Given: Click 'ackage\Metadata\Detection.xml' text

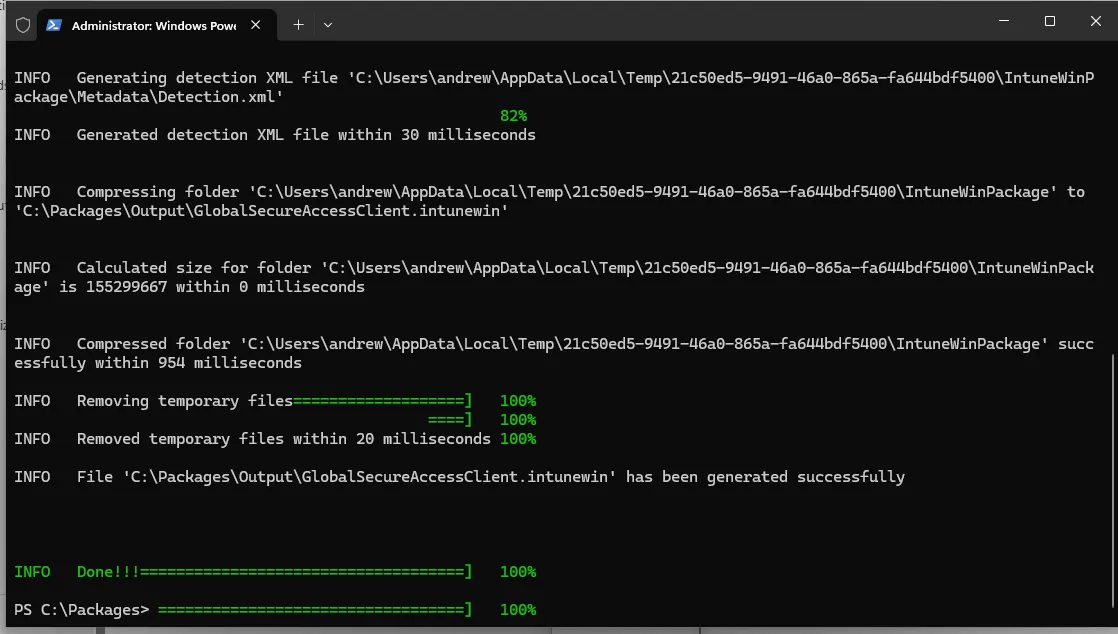Looking at the screenshot, I should [x=149, y=97].
